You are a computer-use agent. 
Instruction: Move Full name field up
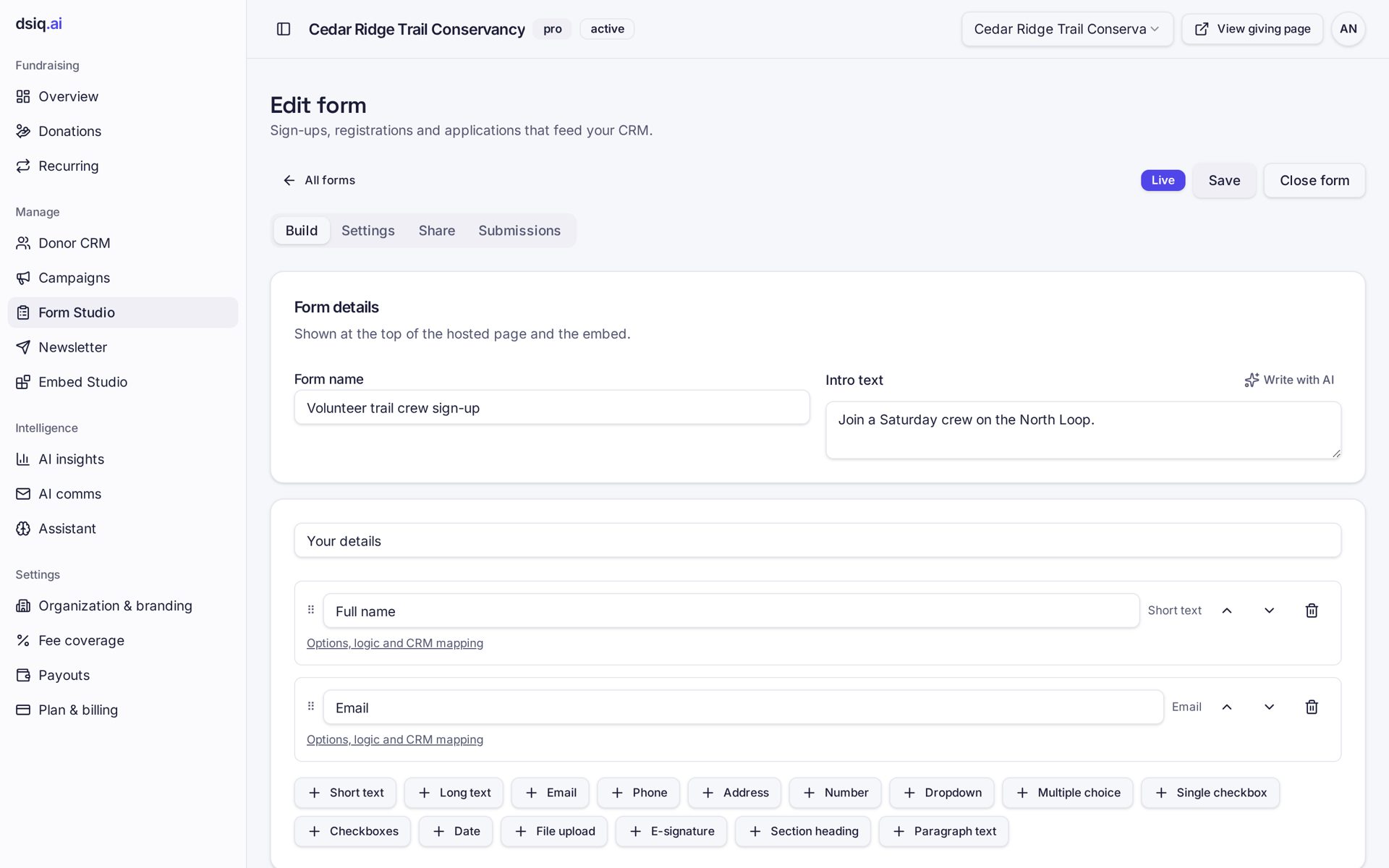click(1227, 610)
